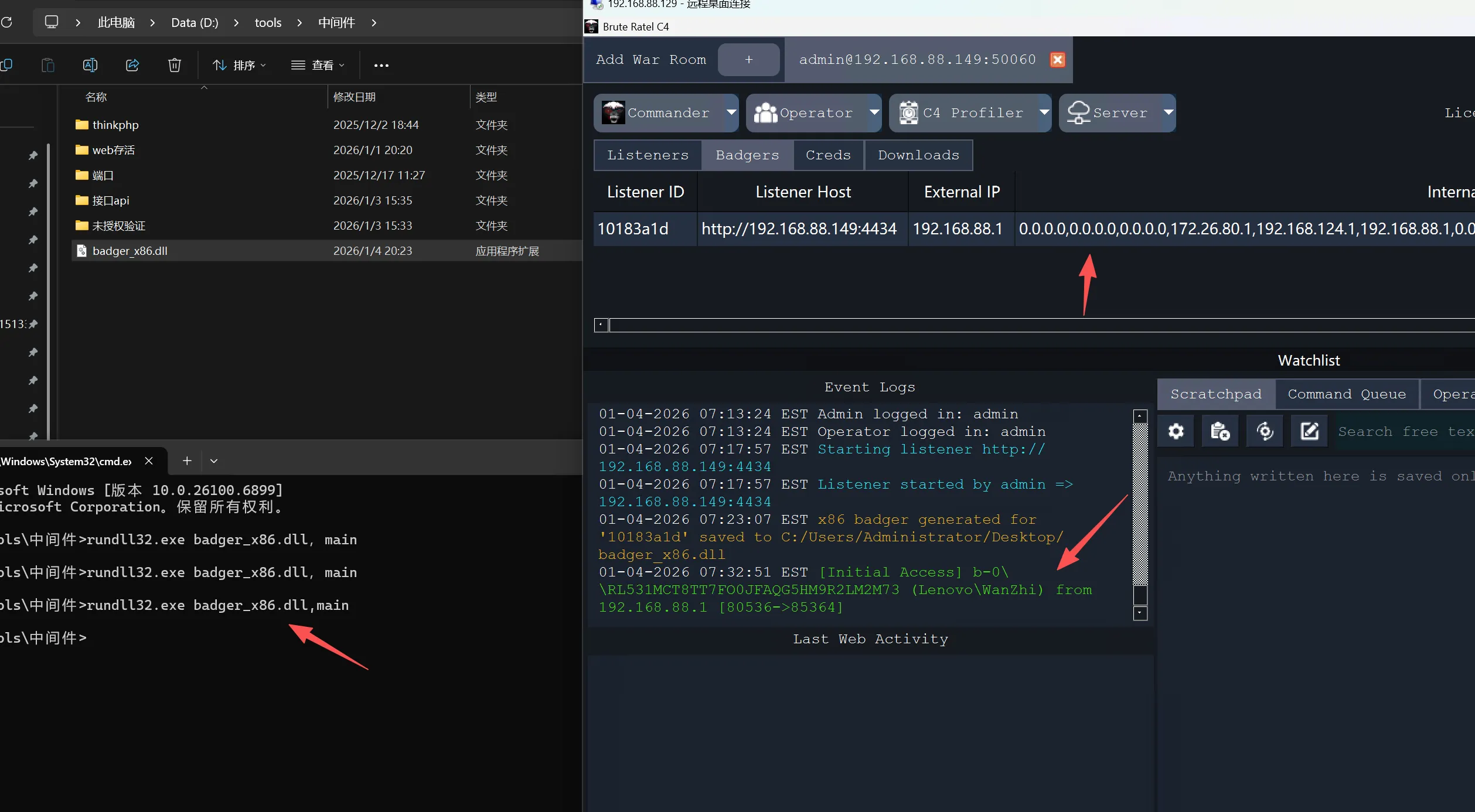
Task: Select the badger_x86.dll file
Action: tap(130, 251)
